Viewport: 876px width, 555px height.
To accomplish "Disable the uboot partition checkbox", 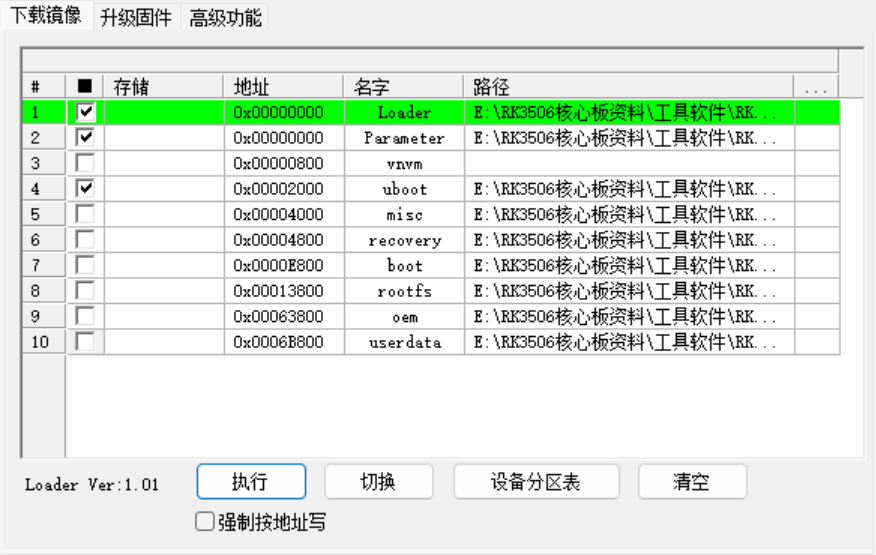I will coord(86,189).
